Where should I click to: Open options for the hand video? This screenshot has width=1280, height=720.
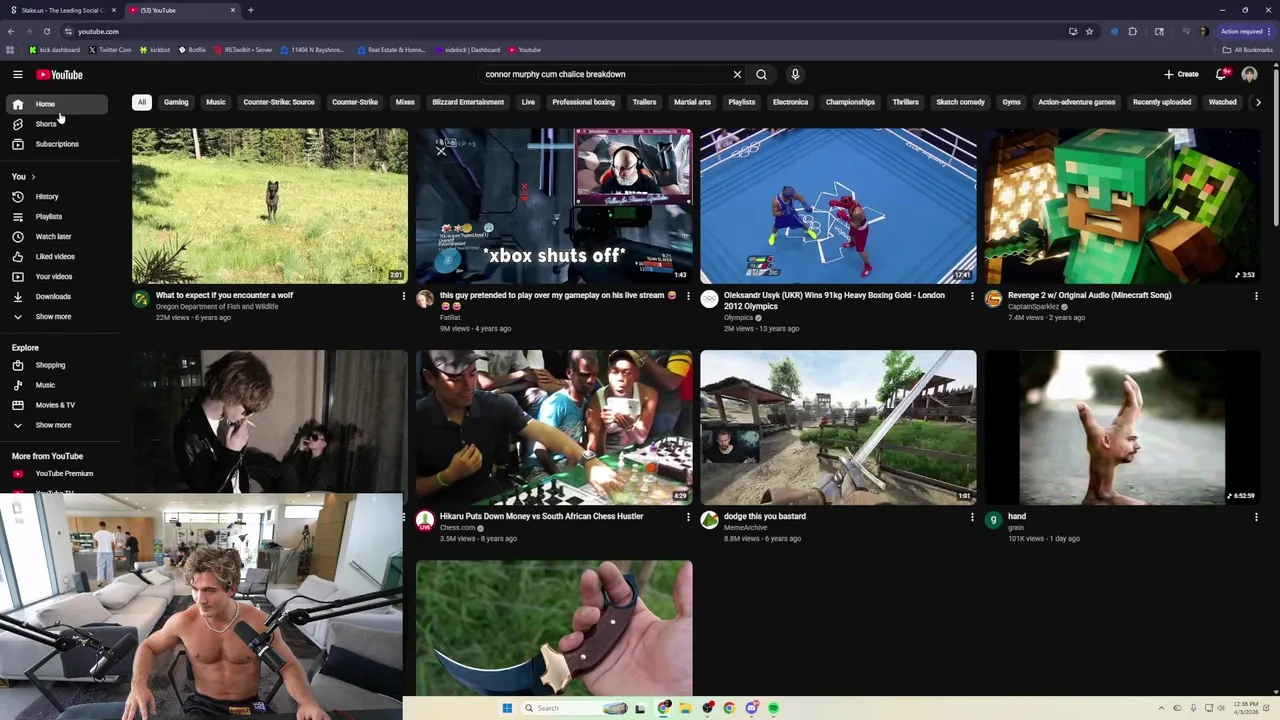pos(1256,517)
